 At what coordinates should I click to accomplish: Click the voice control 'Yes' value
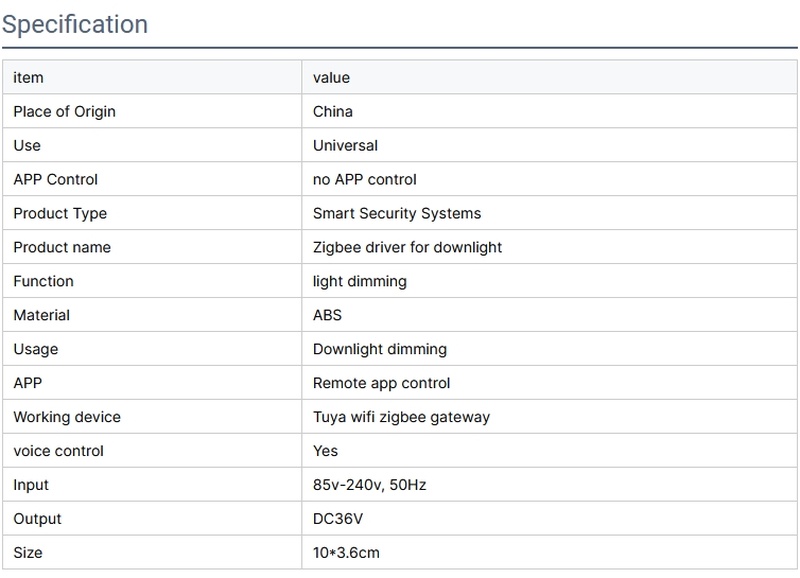(x=326, y=451)
